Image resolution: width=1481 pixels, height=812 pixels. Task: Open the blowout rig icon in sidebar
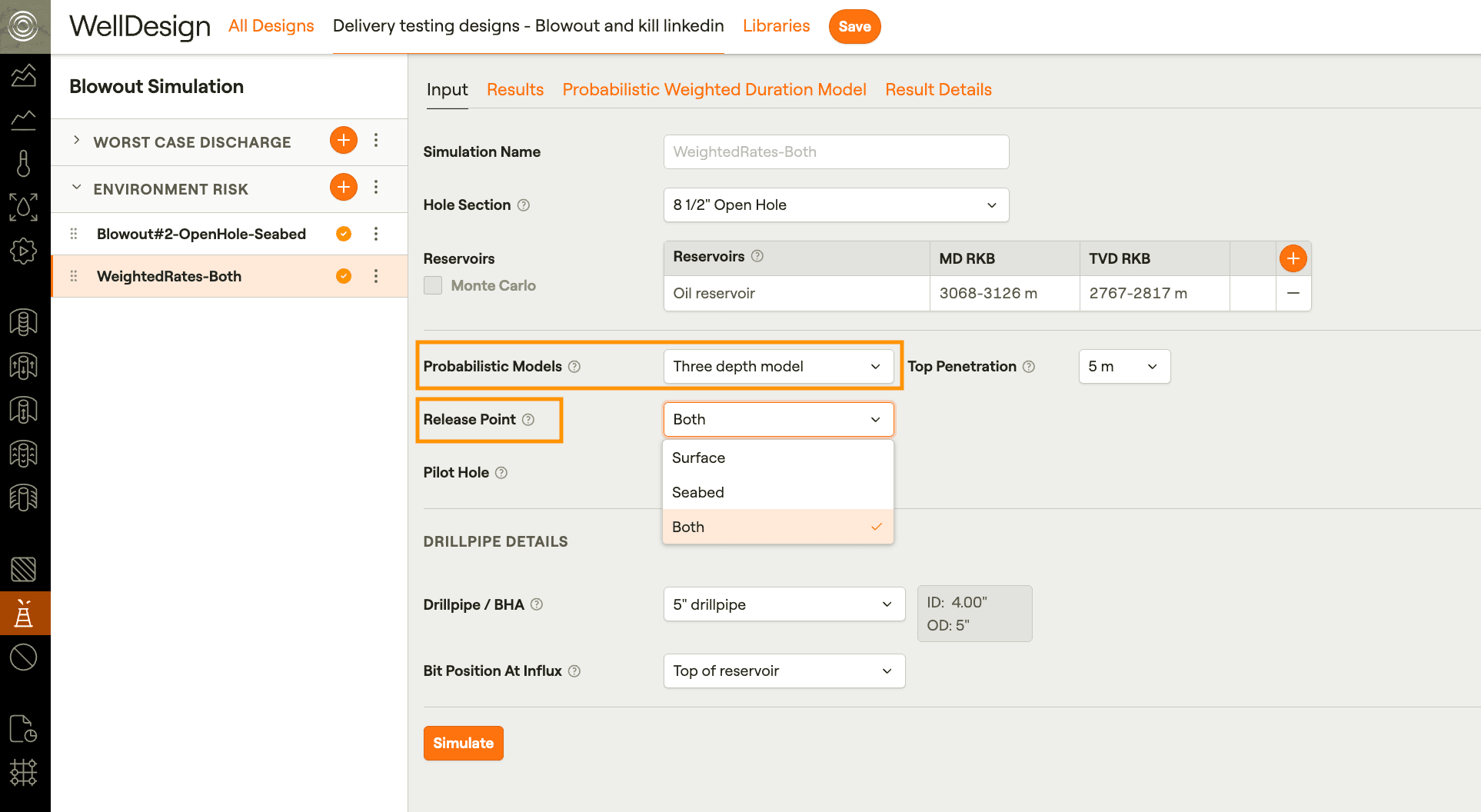[24, 614]
